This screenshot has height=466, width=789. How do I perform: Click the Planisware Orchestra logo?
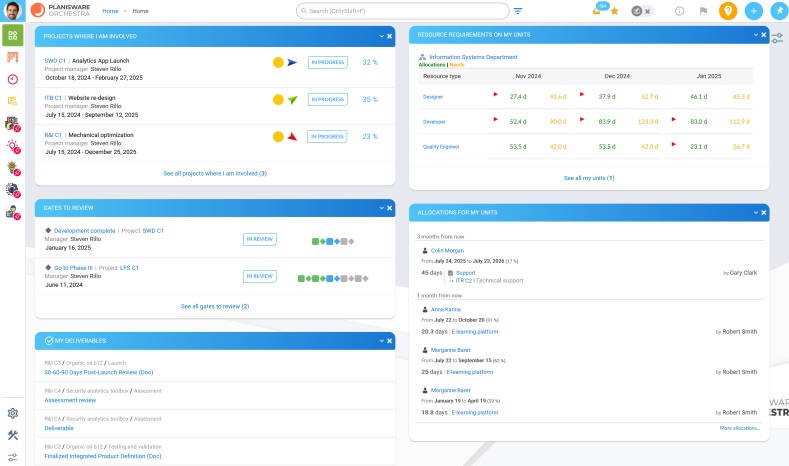tap(60, 11)
